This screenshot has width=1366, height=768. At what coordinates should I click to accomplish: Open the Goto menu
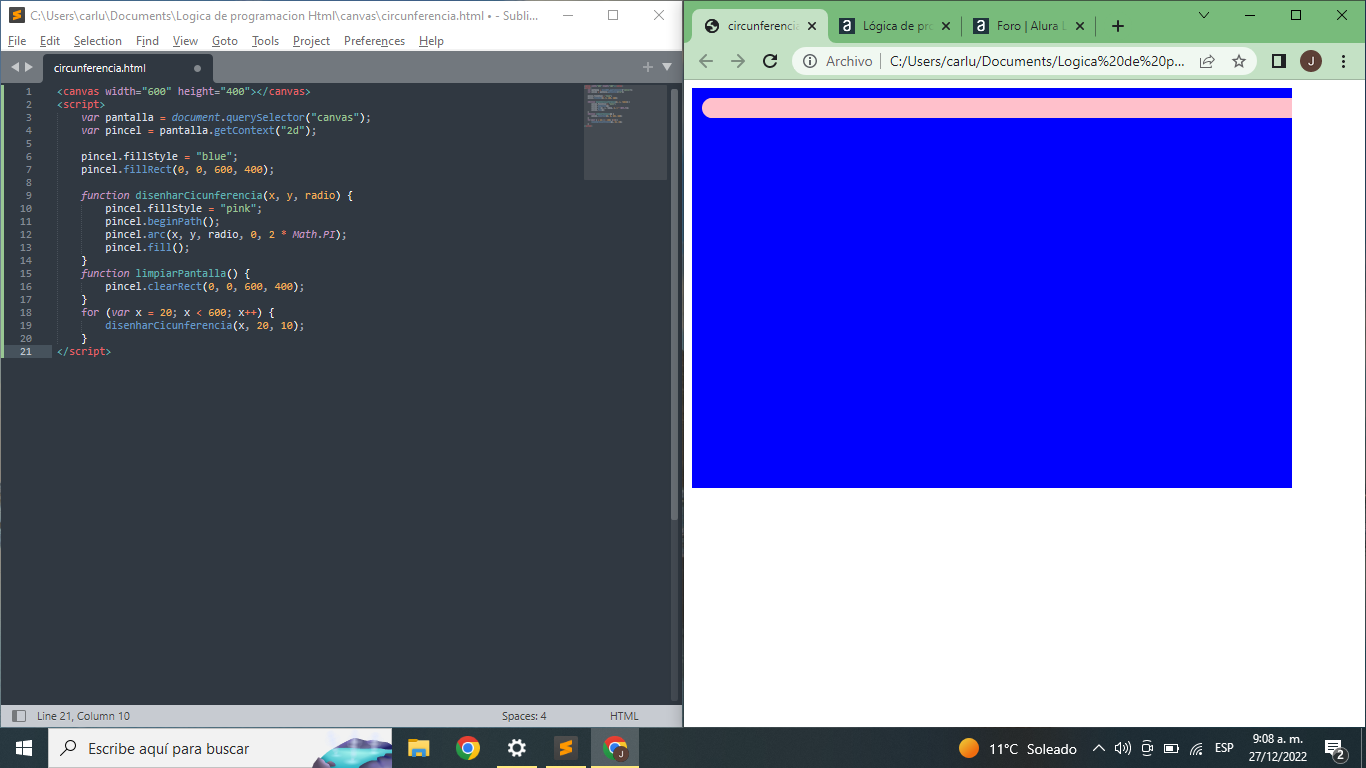[225, 41]
